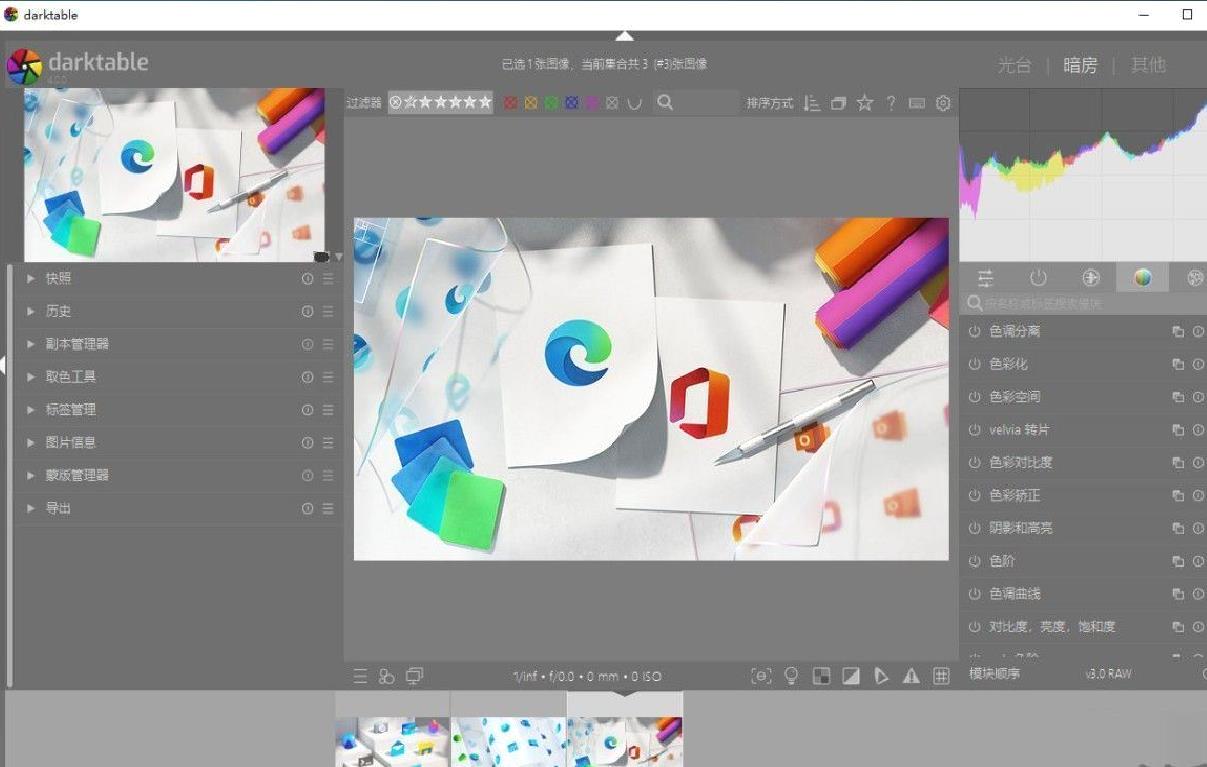Viewport: 1207px width, 767px height.
Task: Toggle gamut check warning icon
Action: point(911,676)
